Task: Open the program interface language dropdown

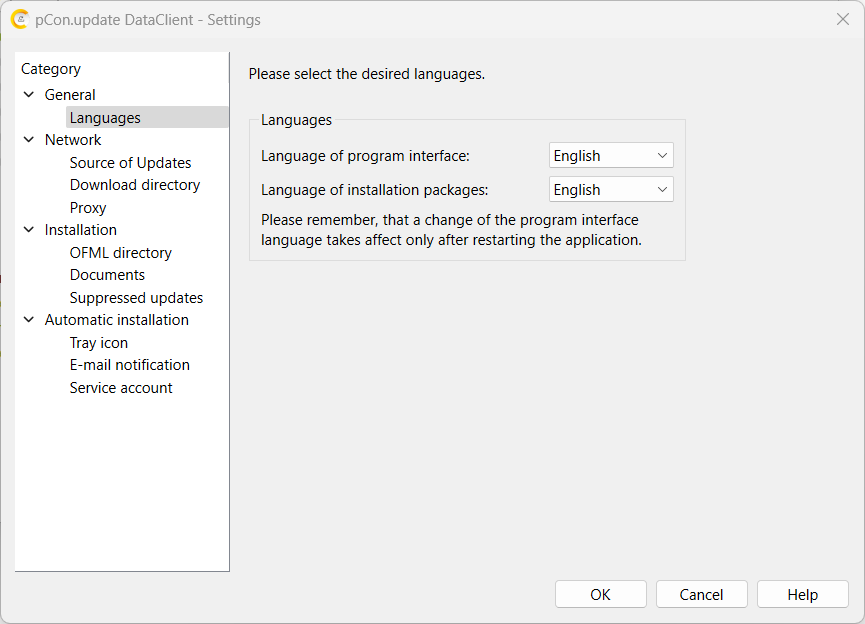Action: coord(611,156)
